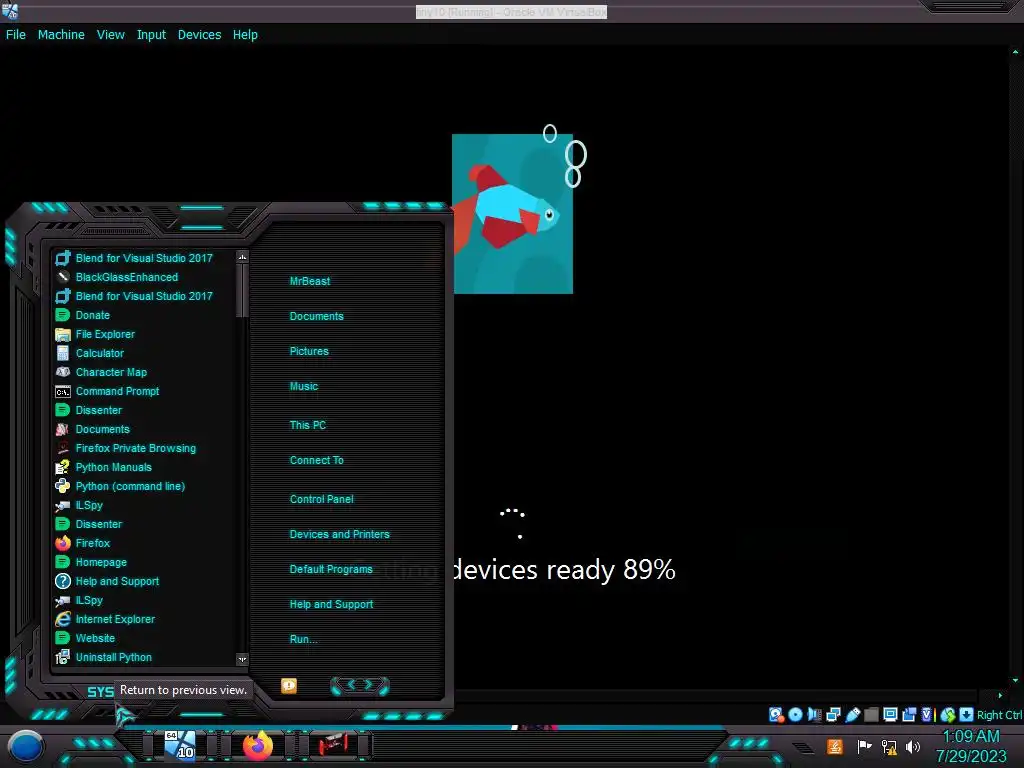
Task: Open the red and black taskbar app icon
Action: coord(334,745)
